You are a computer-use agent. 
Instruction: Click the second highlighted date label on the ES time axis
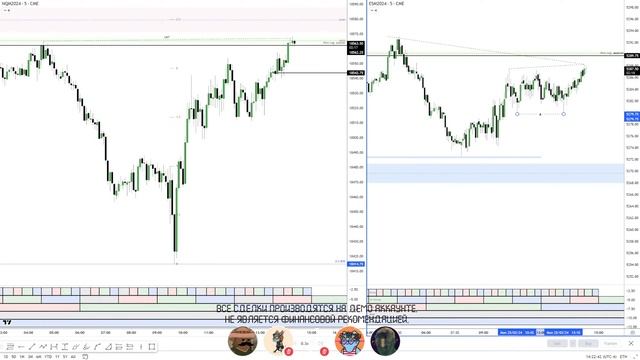click(563, 333)
